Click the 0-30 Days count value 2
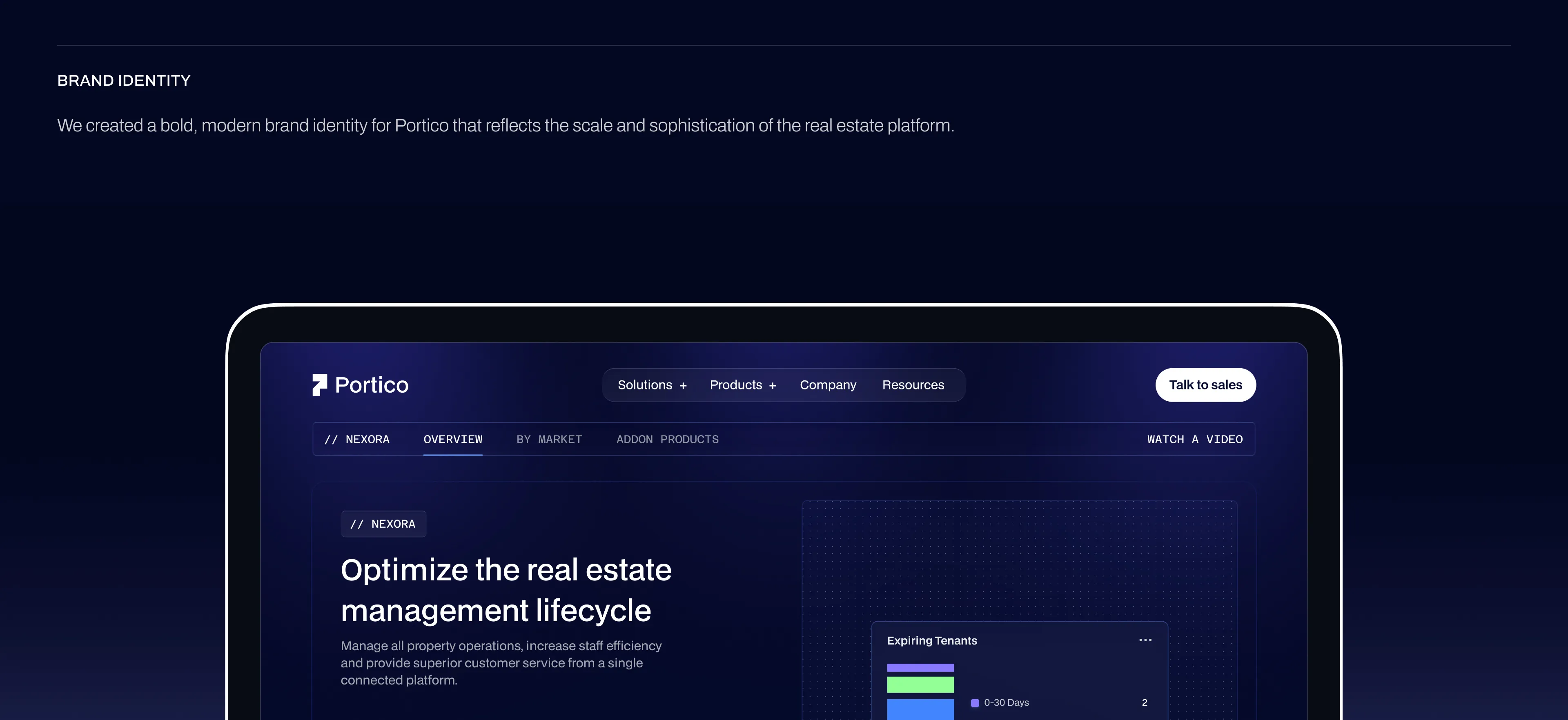Viewport: 1568px width, 720px height. click(x=1144, y=702)
